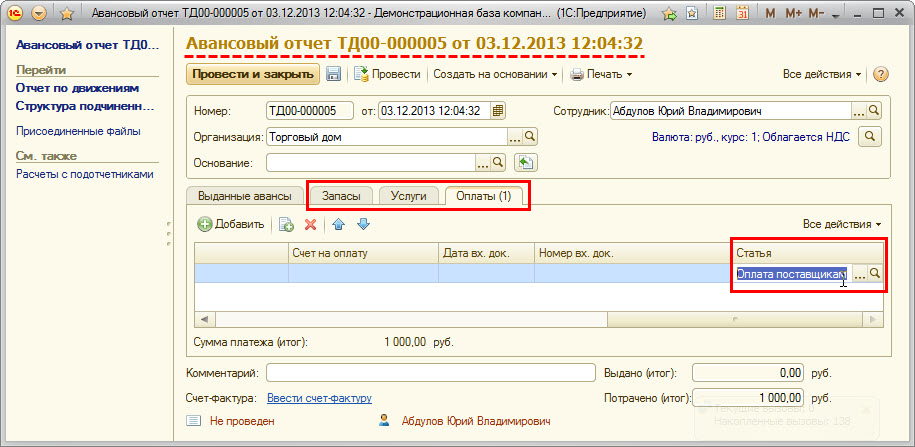Switch to the Запасы tab
Screen dimensions: 915x447
[x=342, y=196]
